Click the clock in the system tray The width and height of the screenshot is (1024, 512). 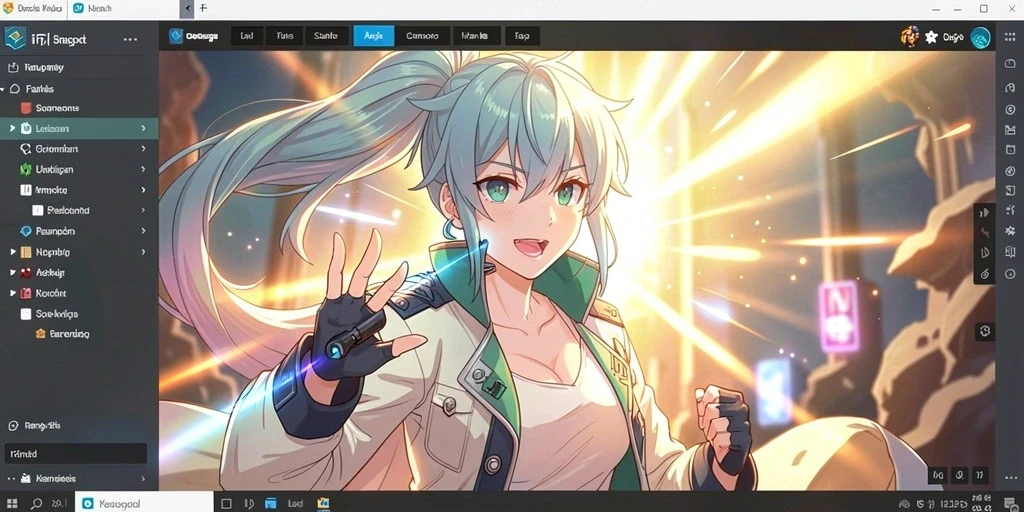[954, 504]
